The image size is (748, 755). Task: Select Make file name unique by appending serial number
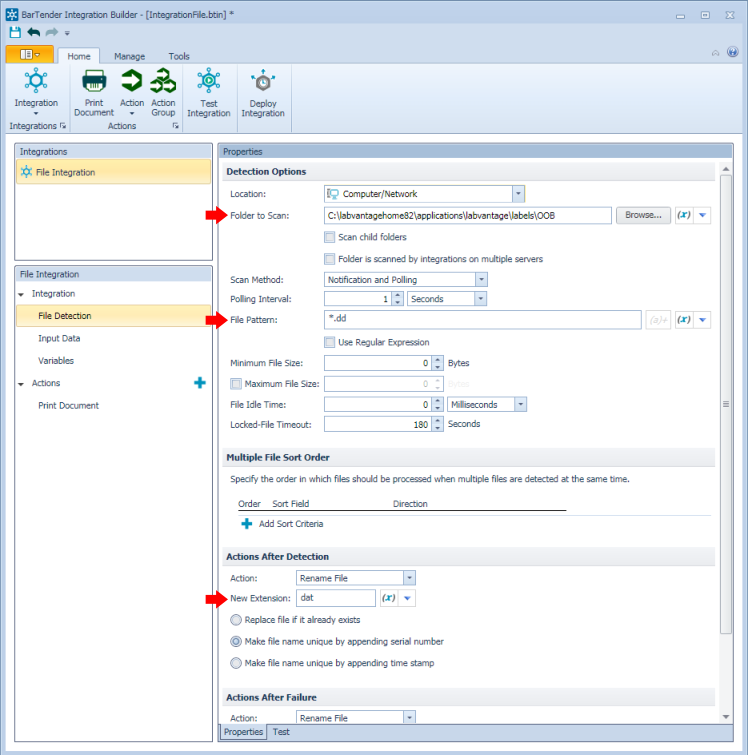236,641
